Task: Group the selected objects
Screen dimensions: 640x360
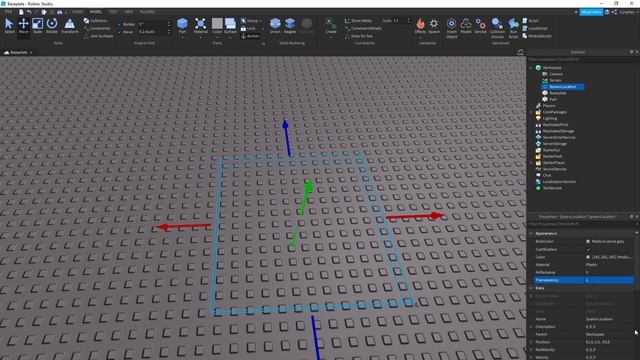Action: 250,20
